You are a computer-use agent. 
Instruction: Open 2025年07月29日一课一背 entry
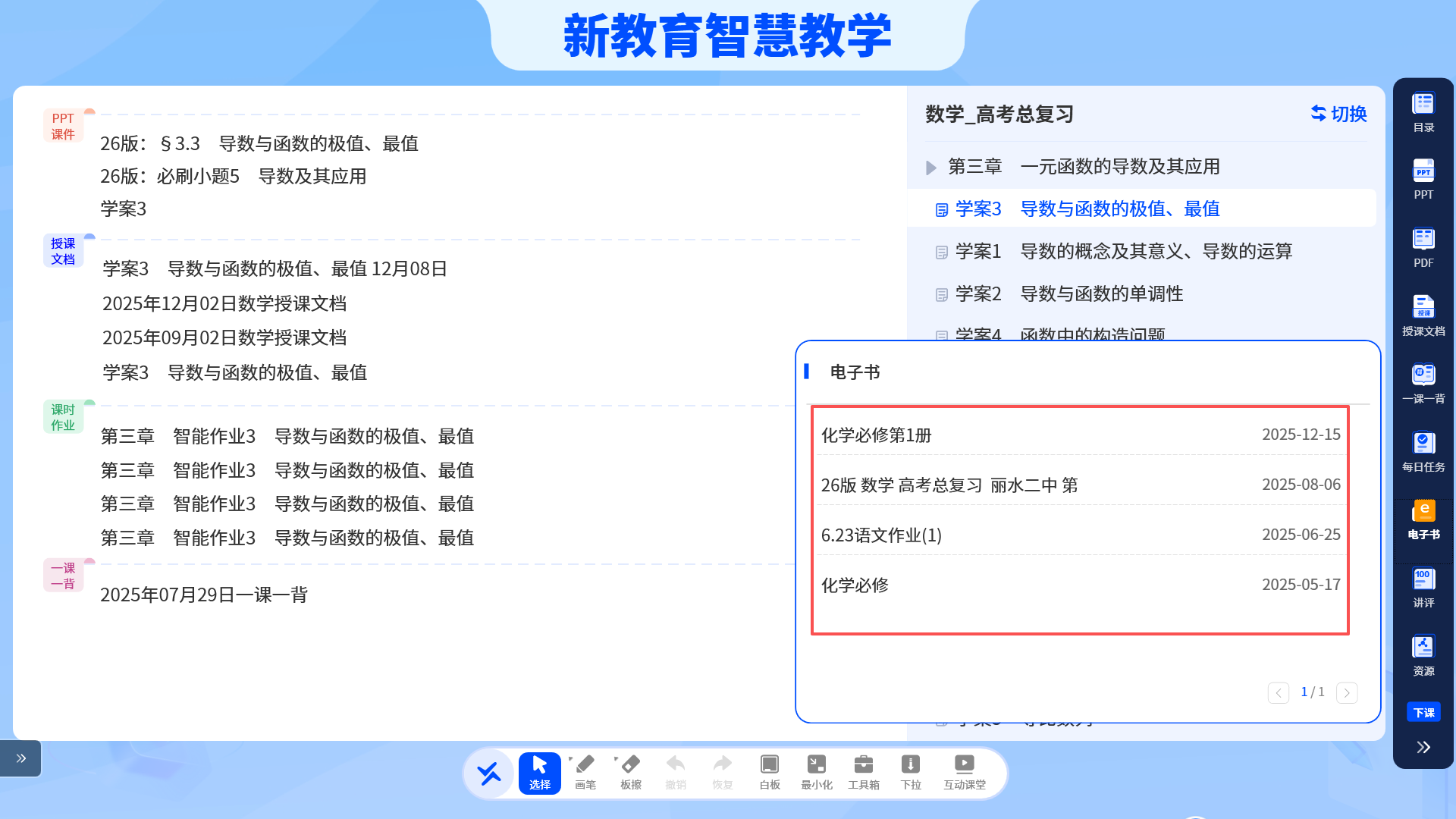[x=204, y=595]
